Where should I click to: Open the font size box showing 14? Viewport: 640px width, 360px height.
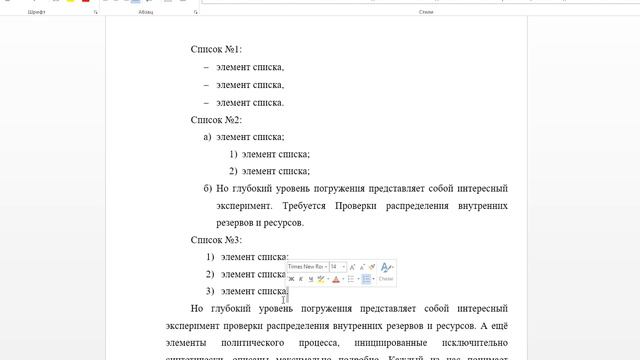point(338,267)
